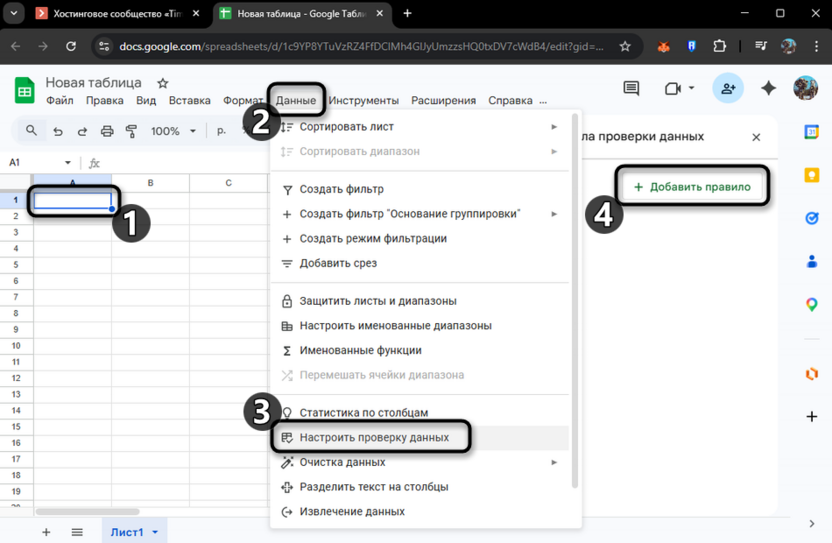The width and height of the screenshot is (832, 543).
Task: Choose 'Разделить текст на столбцы'
Action: point(420,487)
